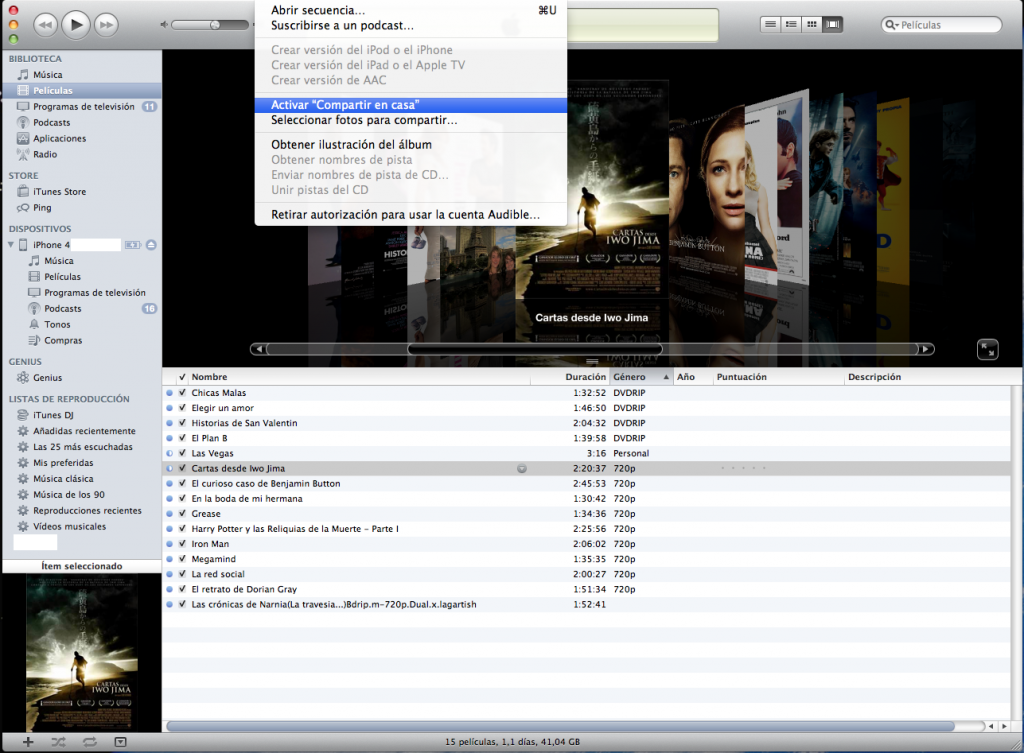
Task: Choose Obtener ilustración del álbum
Action: (411, 144)
